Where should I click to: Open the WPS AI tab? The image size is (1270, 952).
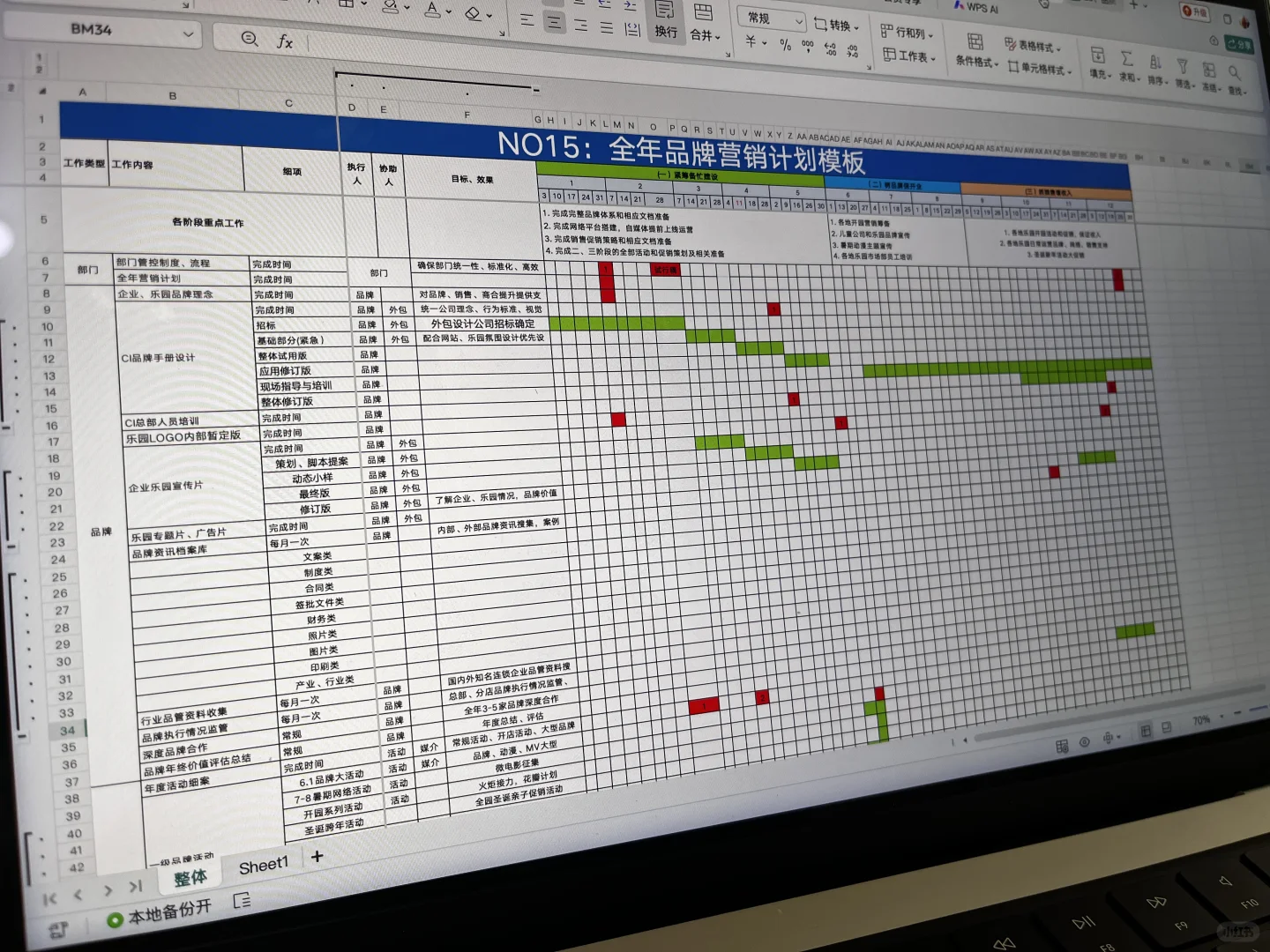pos(975,7)
